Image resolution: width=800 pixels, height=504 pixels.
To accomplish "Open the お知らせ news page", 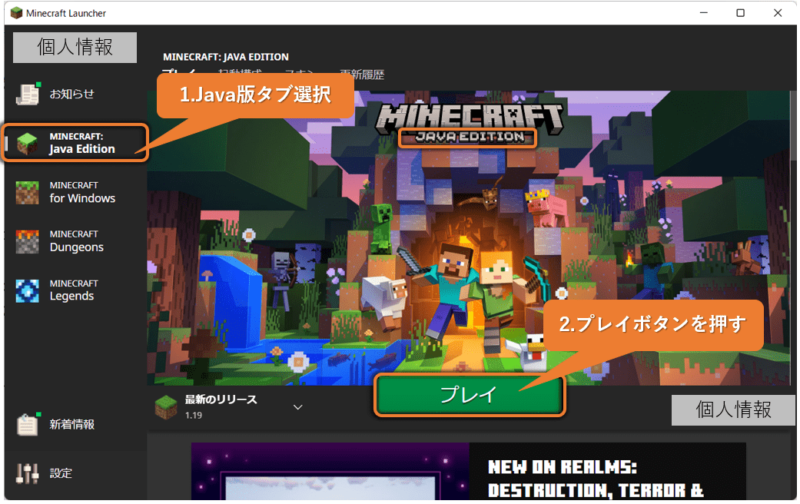I will (56, 94).
